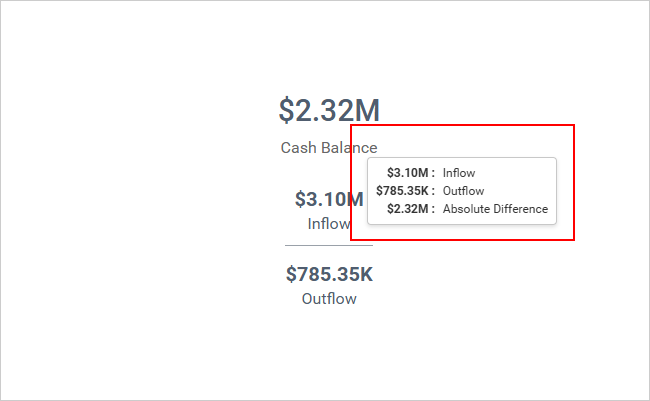This screenshot has width=650, height=401.
Task: Select the Inflow label in the tooltip
Action: click(x=459, y=173)
